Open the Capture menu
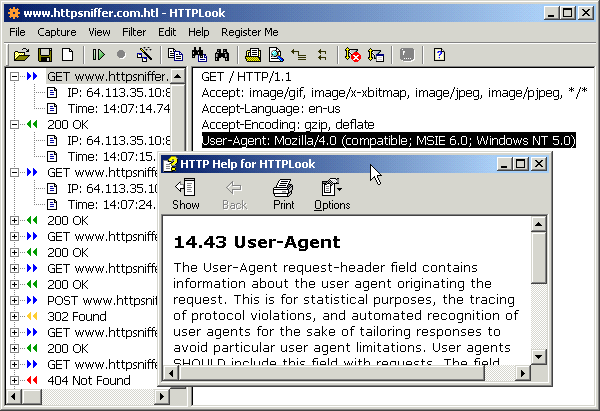 [57, 32]
